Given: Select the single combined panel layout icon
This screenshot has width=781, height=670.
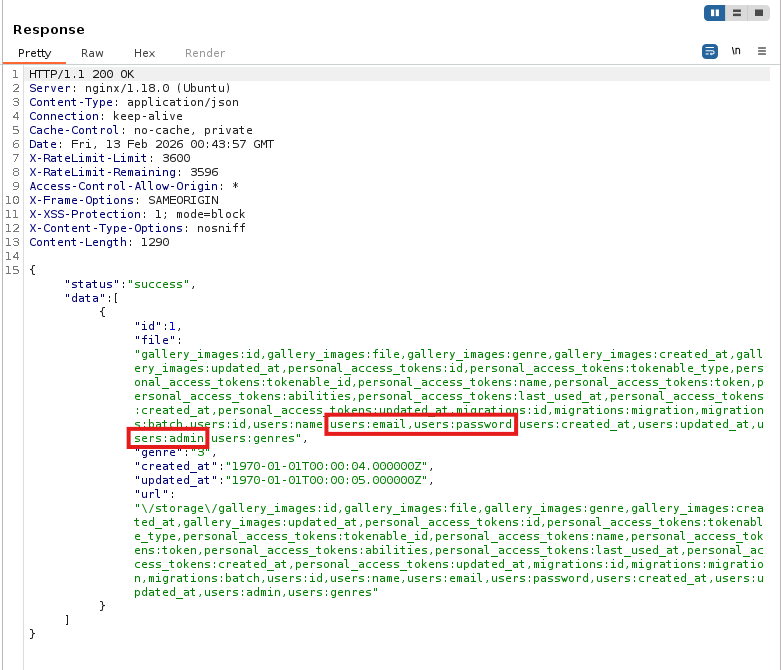Looking at the screenshot, I should (759, 13).
